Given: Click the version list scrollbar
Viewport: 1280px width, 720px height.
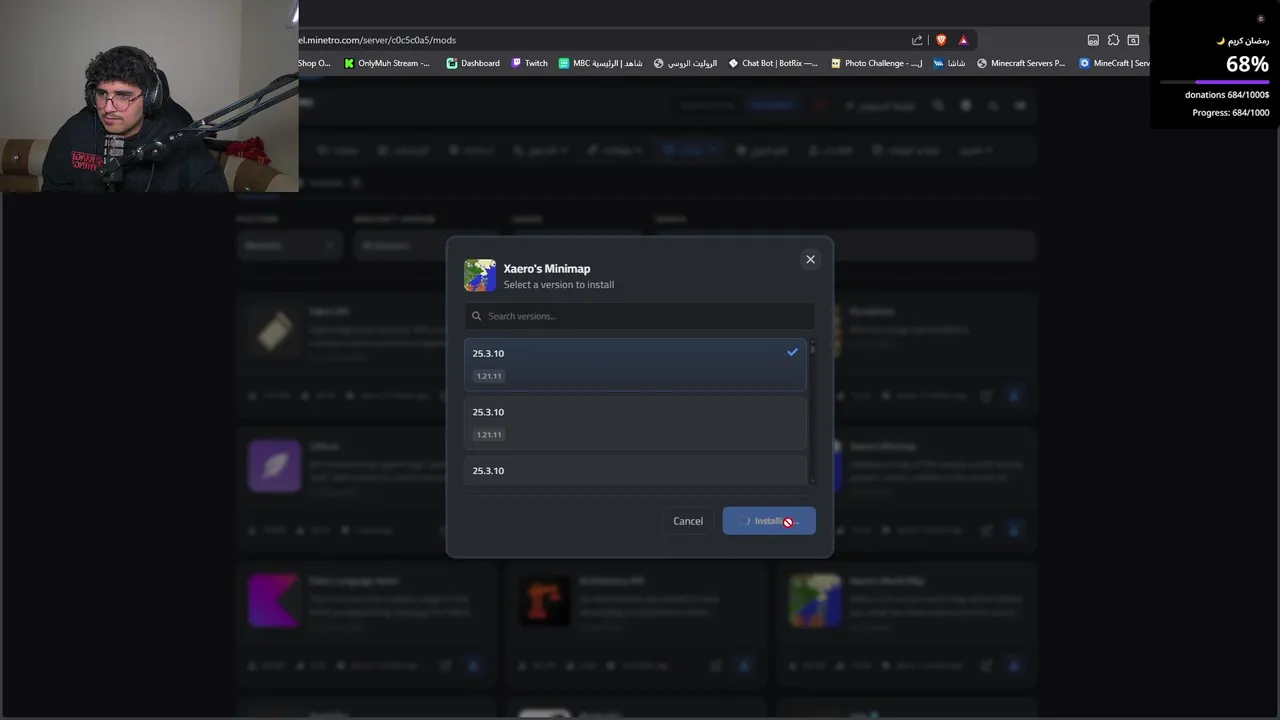Looking at the screenshot, I should [812, 412].
